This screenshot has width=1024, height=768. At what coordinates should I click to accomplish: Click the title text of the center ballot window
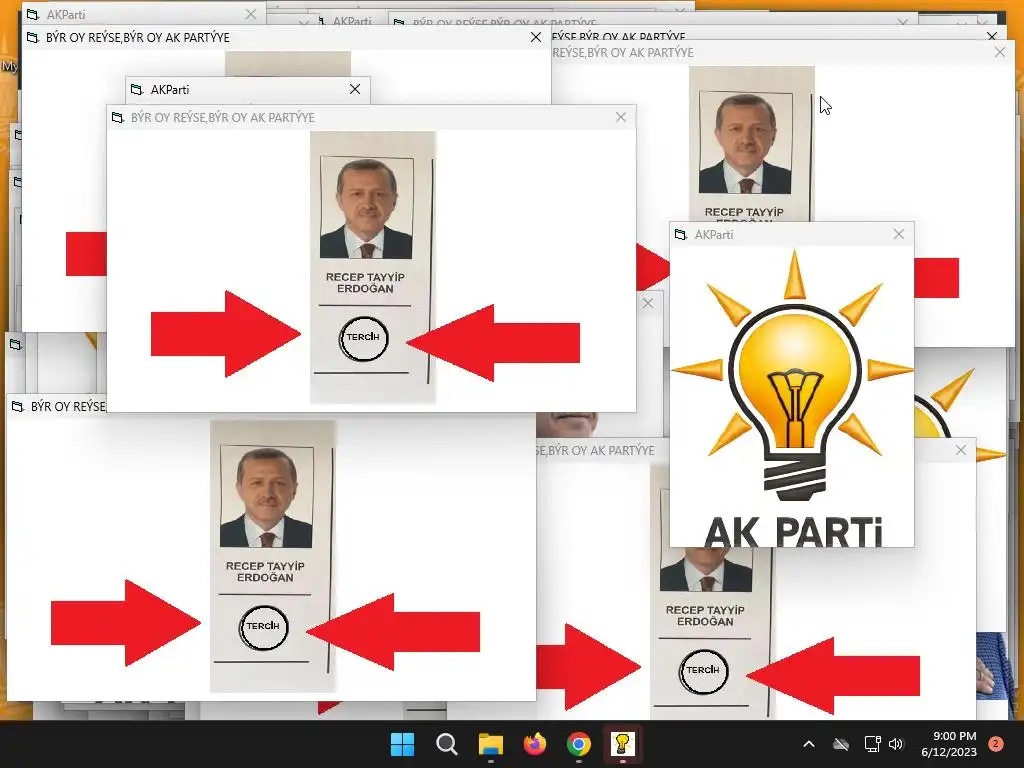tap(223, 118)
